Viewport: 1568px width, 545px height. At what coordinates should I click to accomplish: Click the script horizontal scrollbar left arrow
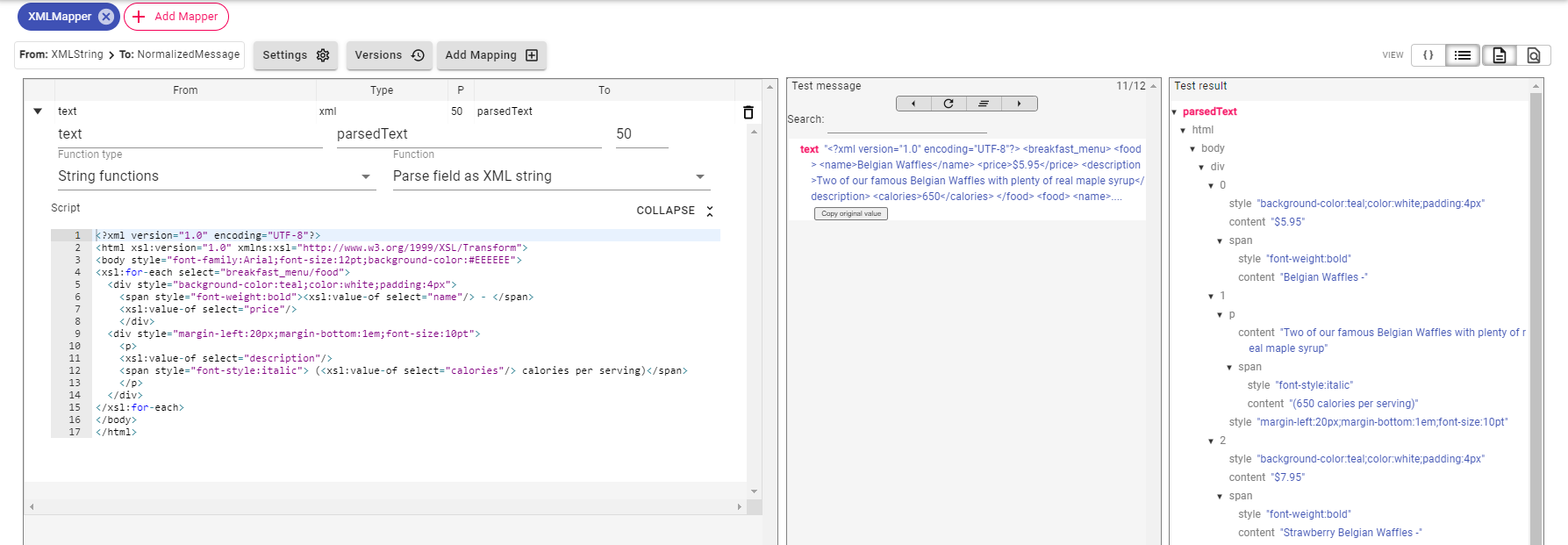pyautogui.click(x=32, y=506)
